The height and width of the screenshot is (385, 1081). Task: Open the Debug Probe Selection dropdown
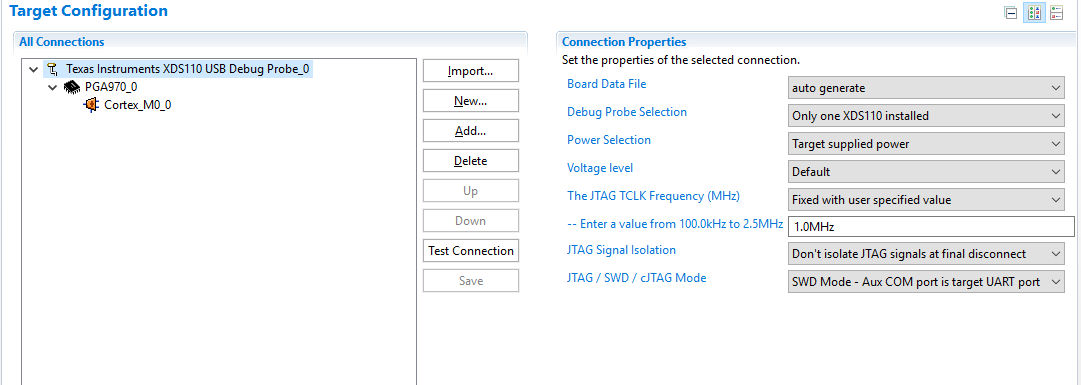point(926,116)
